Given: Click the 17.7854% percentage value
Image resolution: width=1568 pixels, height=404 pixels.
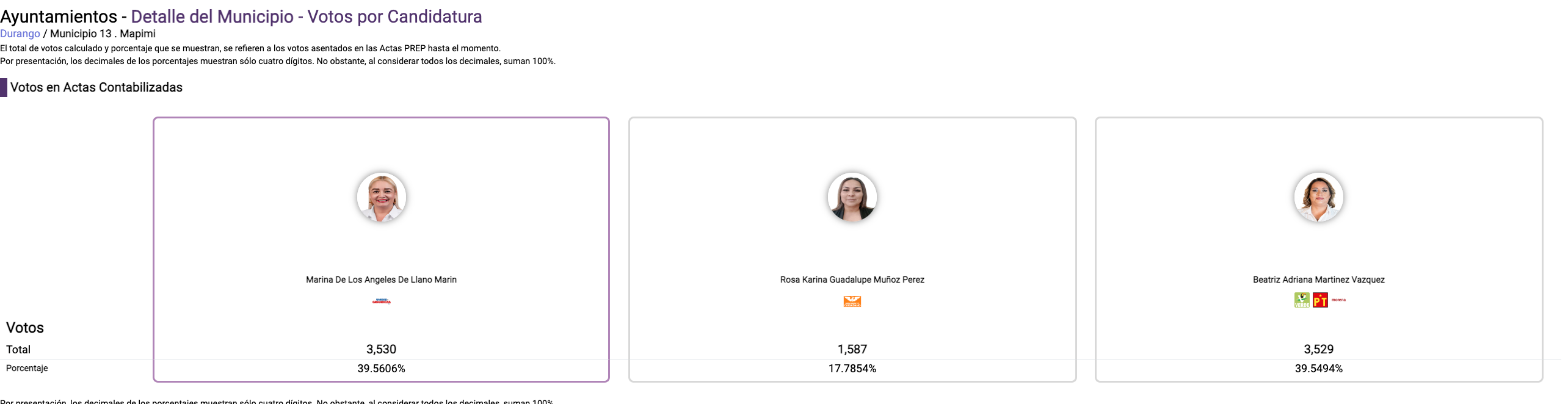Looking at the screenshot, I should pyautogui.click(x=852, y=369).
